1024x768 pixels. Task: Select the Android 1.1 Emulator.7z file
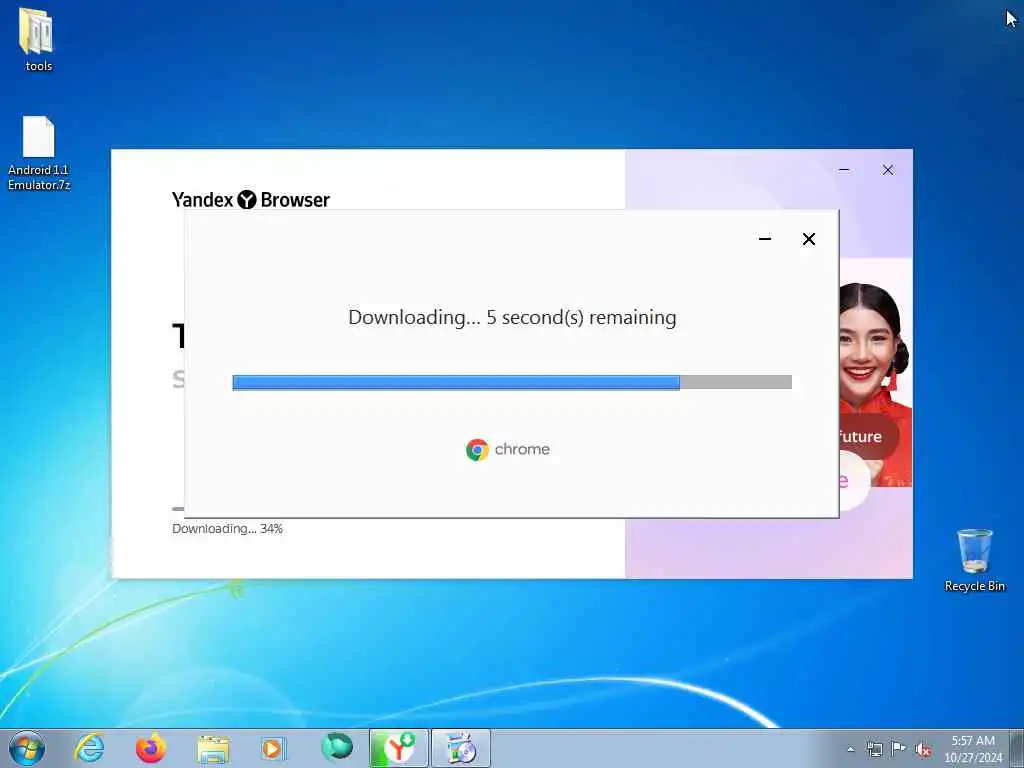click(x=39, y=153)
